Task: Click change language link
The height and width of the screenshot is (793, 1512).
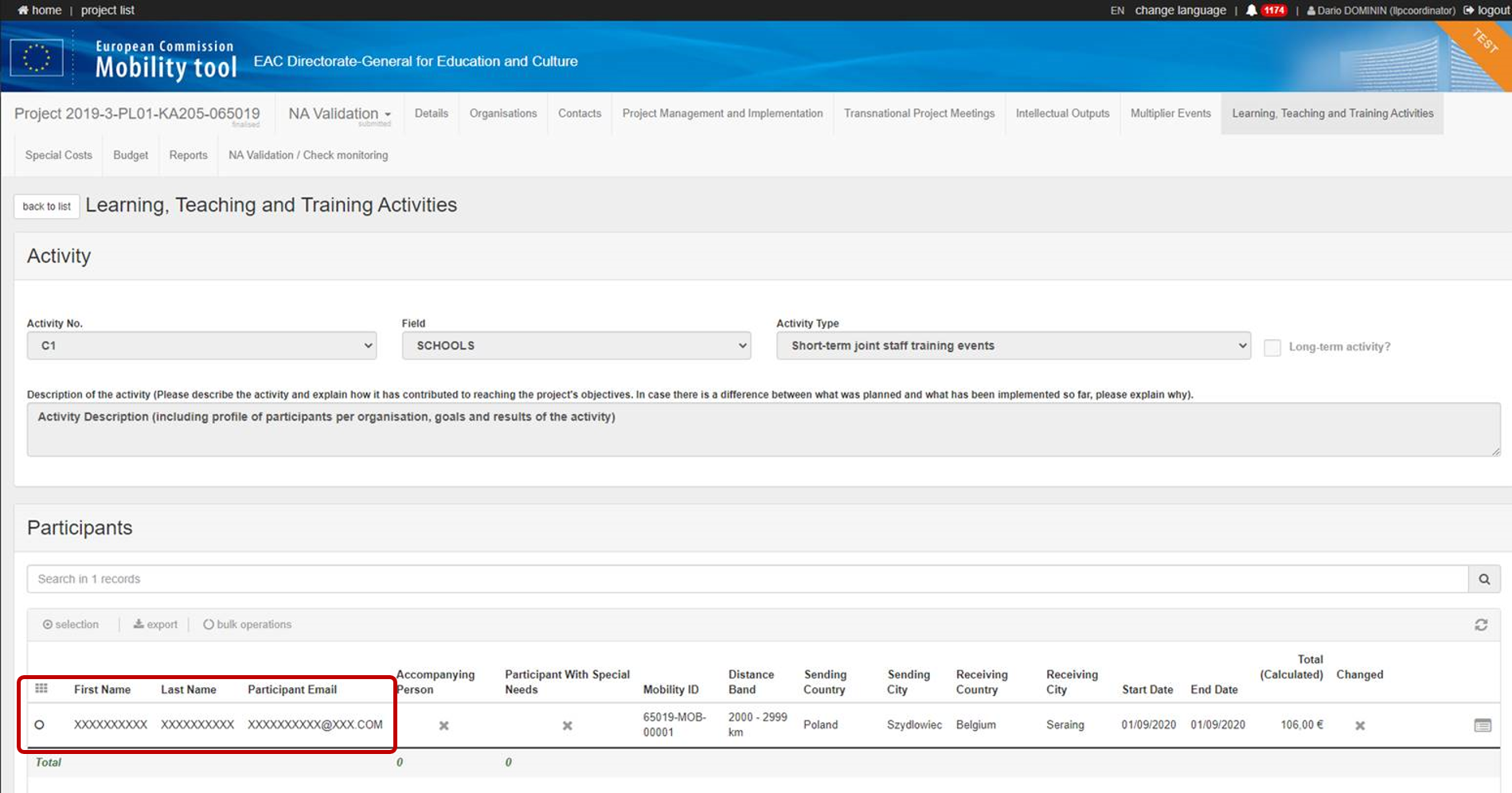Action: 1181,10
